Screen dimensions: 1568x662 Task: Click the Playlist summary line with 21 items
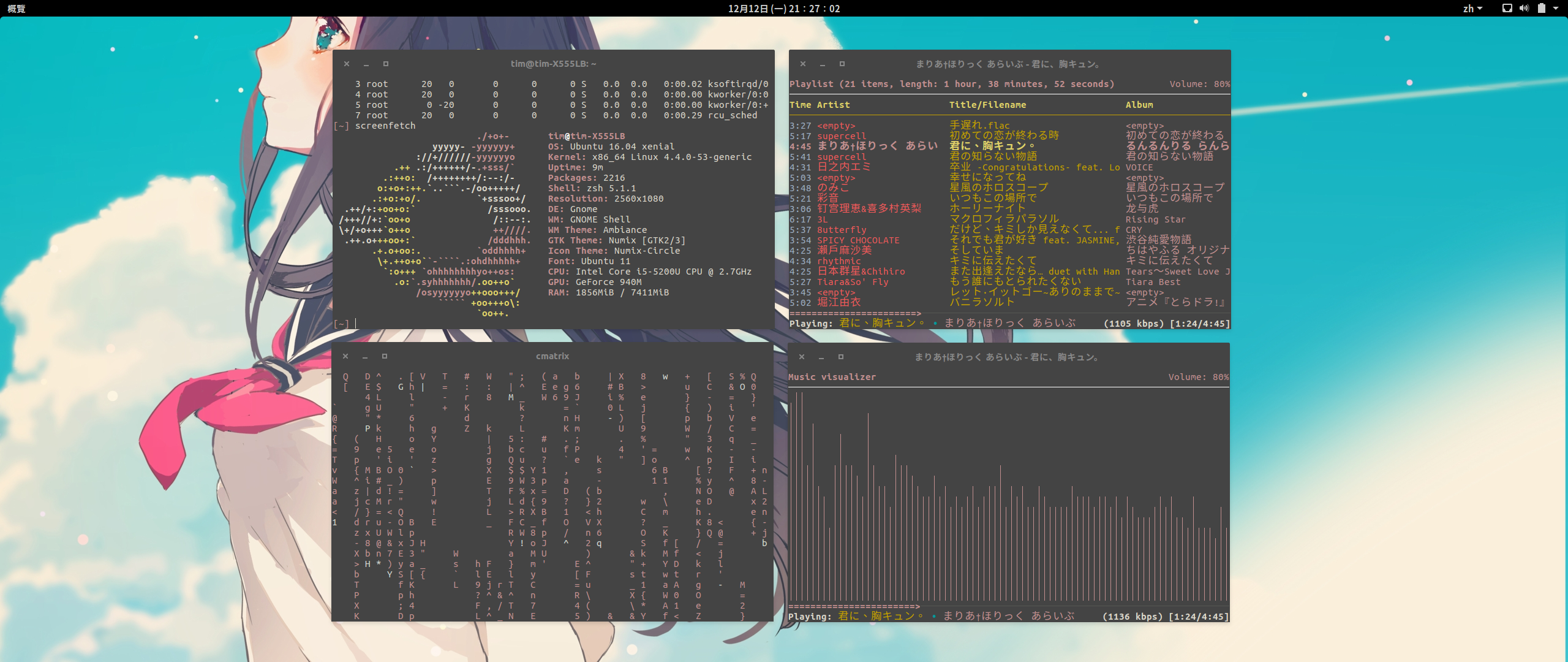[x=952, y=84]
